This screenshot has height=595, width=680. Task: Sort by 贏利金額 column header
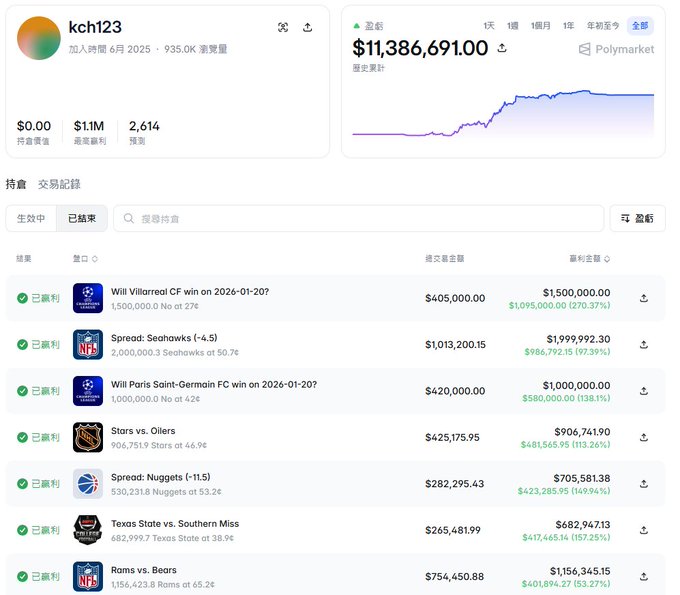pos(589,258)
